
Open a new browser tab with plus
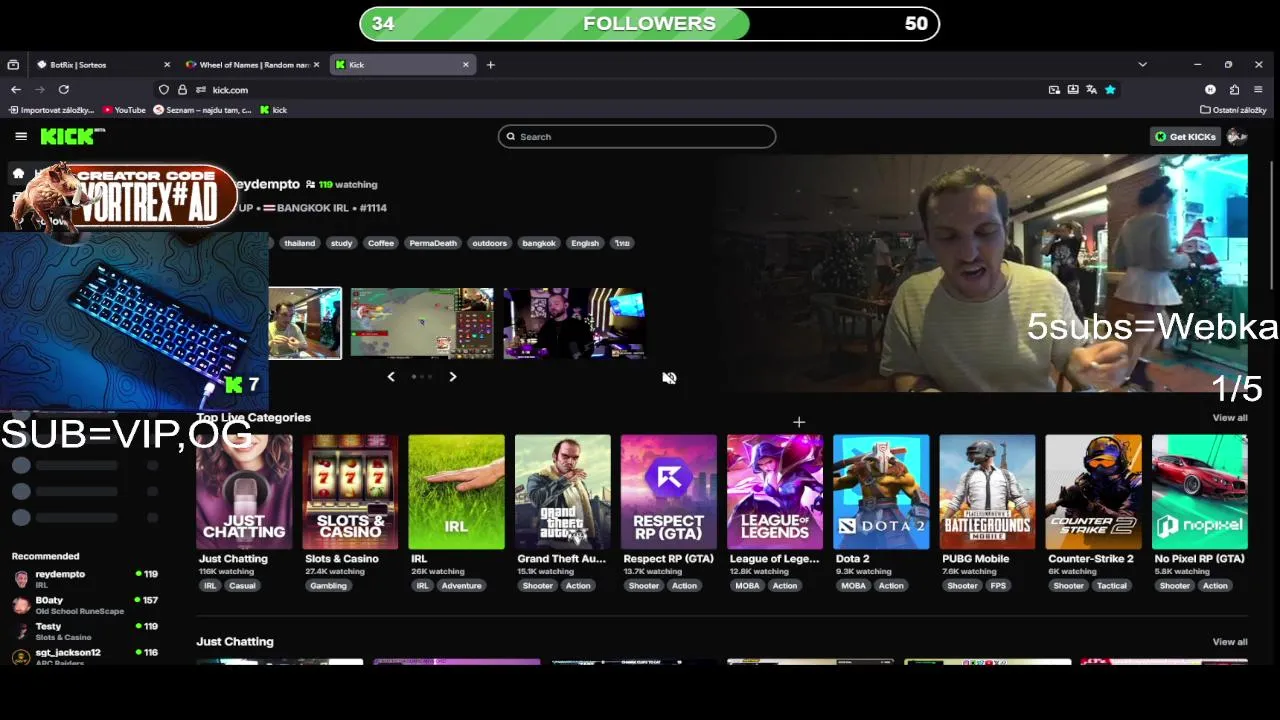pos(490,65)
